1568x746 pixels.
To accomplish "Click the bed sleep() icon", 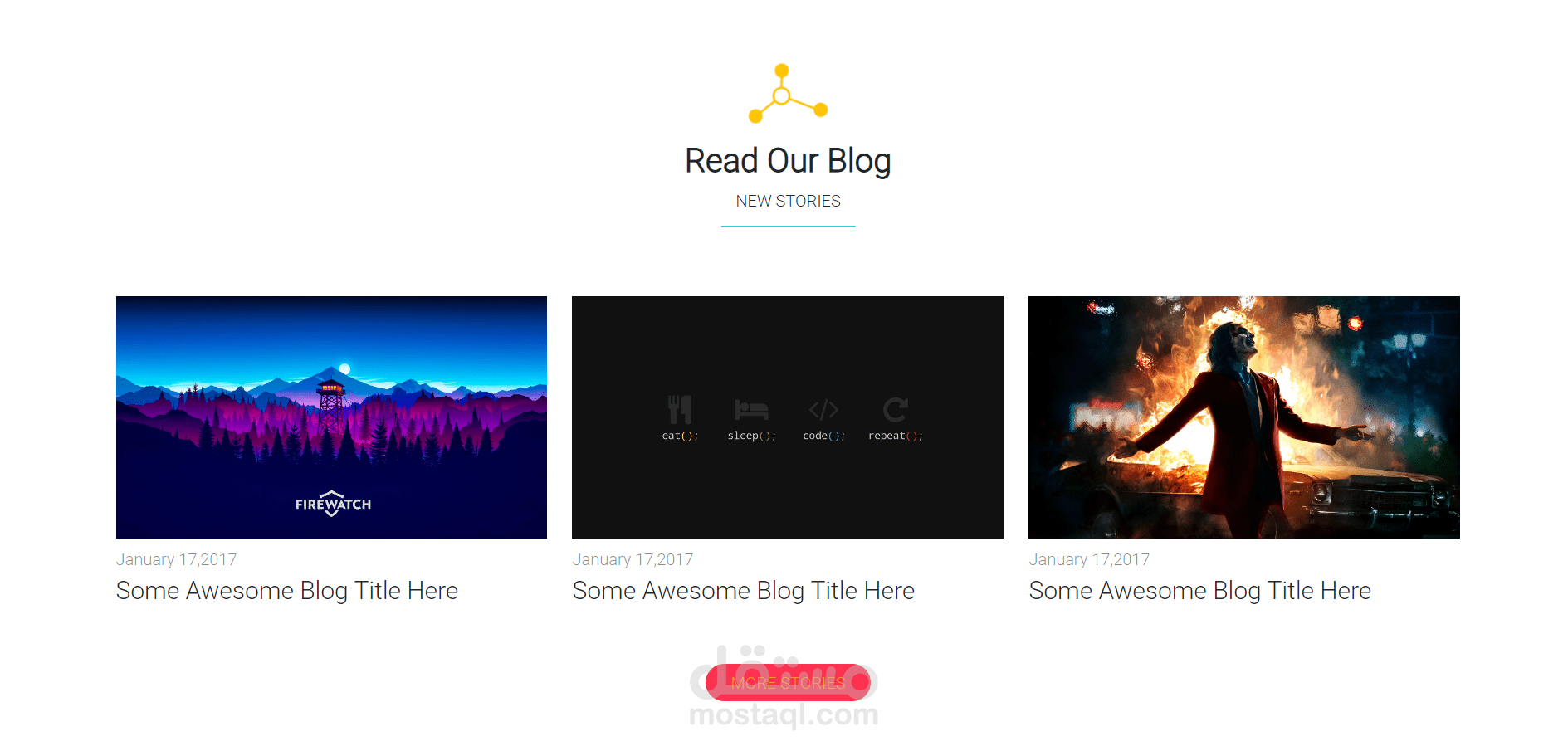I will pyautogui.click(x=751, y=410).
